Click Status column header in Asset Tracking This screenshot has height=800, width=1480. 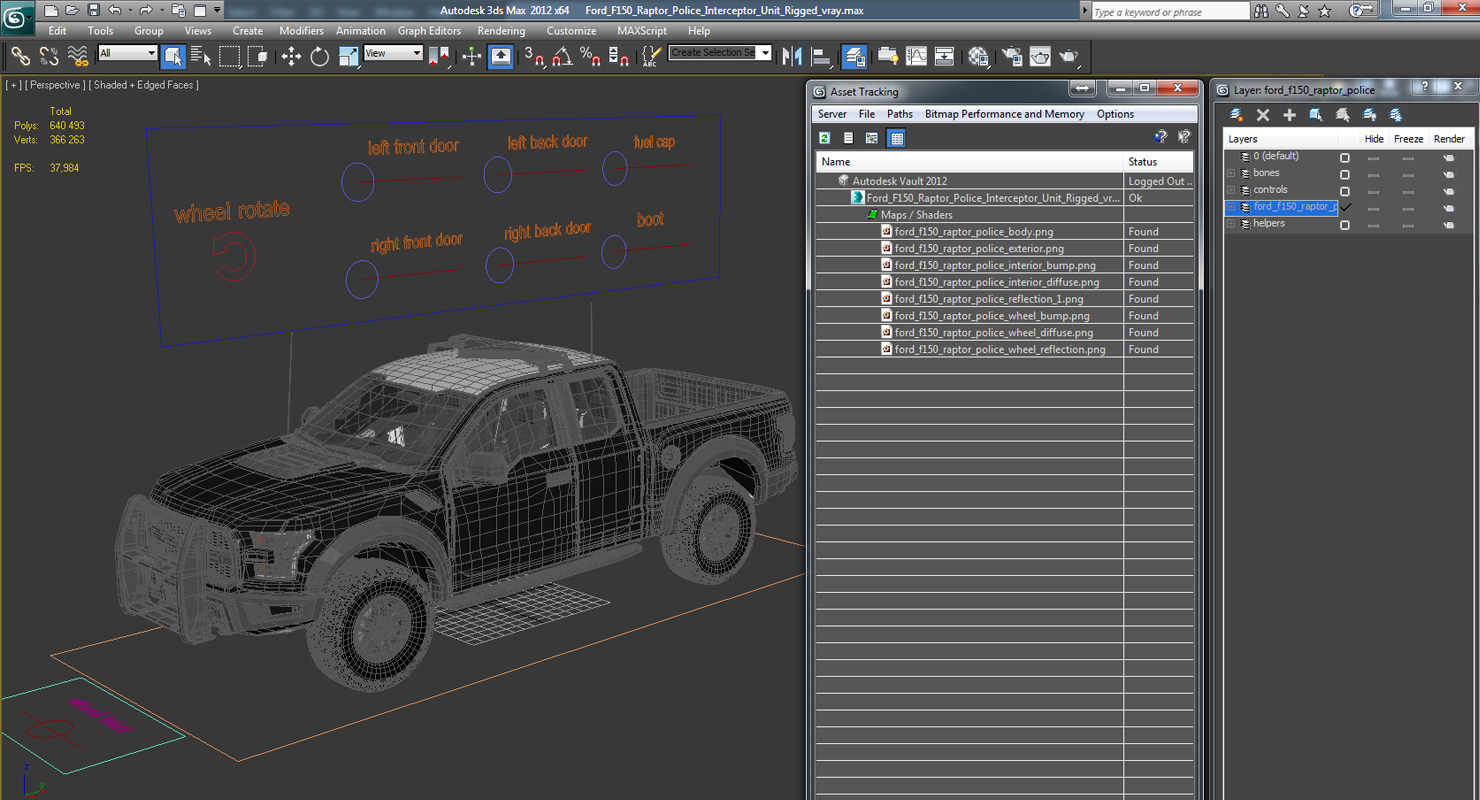point(1159,161)
